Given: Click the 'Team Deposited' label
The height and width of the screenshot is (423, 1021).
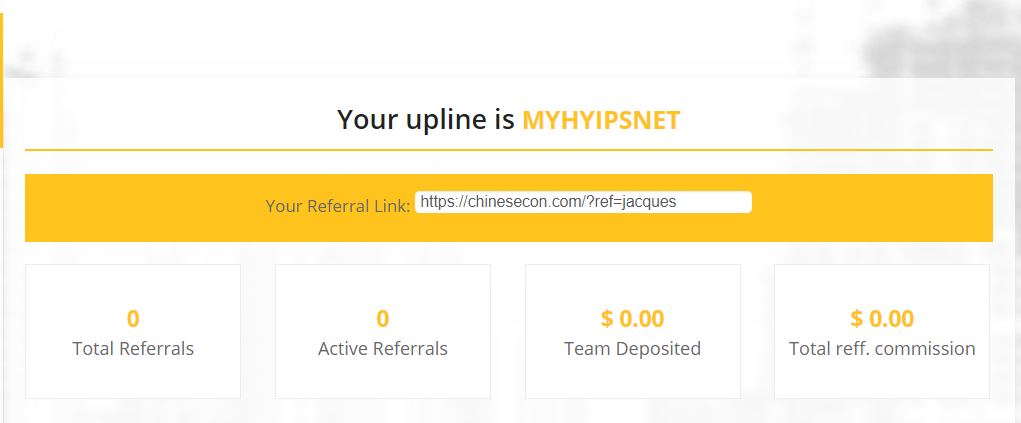Looking at the screenshot, I should point(632,349).
